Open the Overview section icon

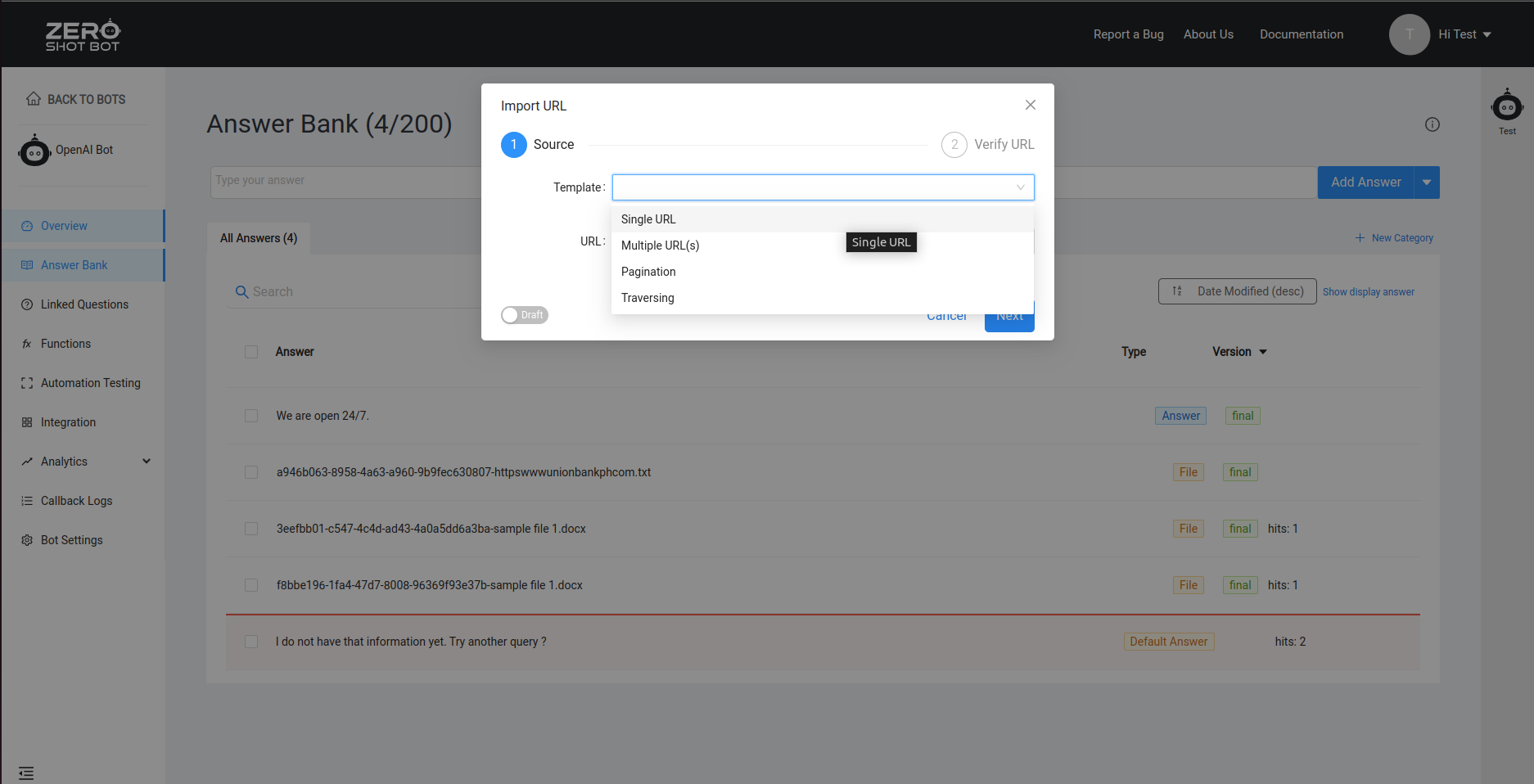[x=26, y=226]
